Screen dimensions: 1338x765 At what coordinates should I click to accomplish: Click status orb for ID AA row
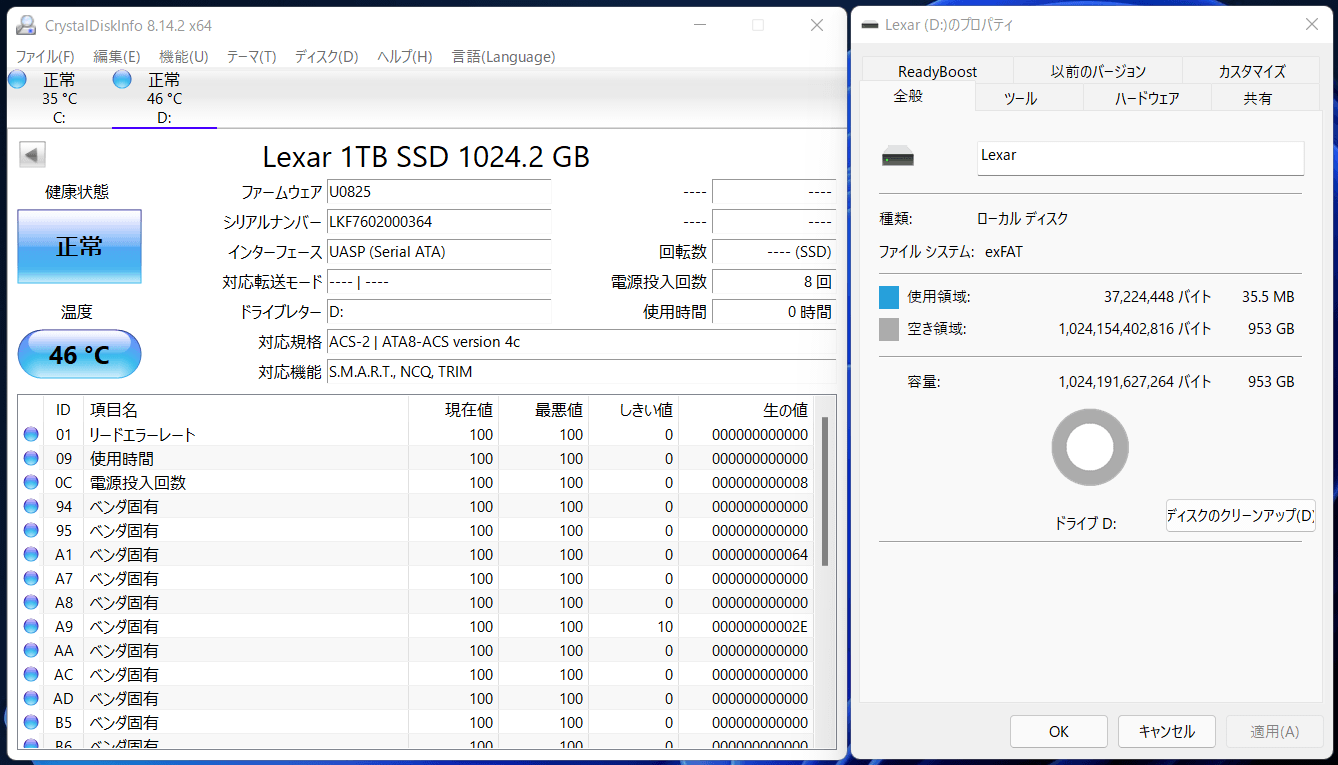[x=31, y=651]
